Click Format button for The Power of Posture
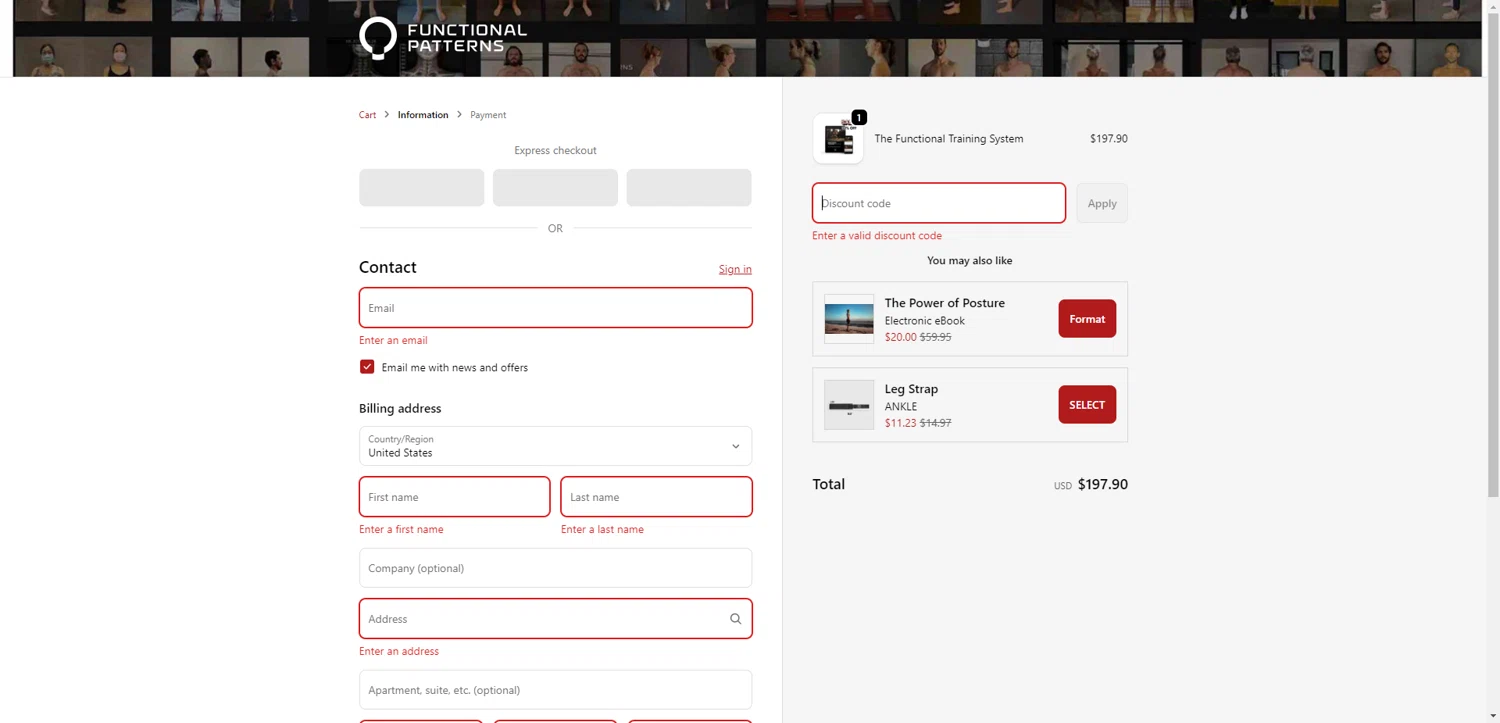This screenshot has height=723, width=1500. 1087,319
